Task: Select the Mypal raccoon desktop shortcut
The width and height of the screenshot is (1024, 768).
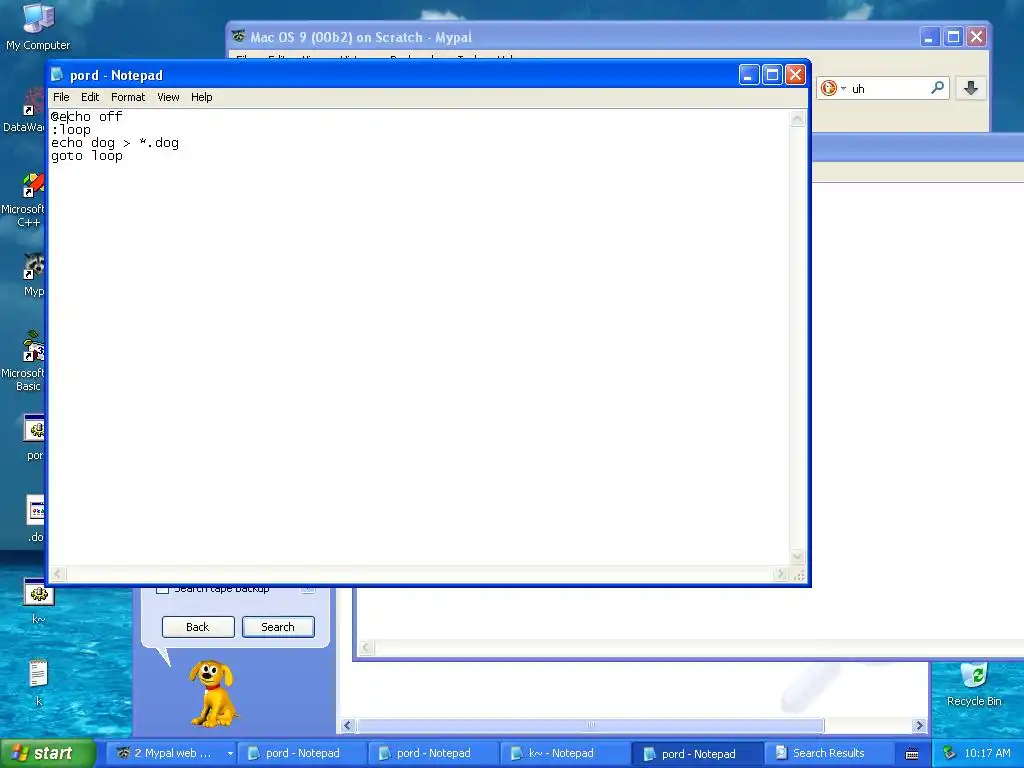Action: 33,275
